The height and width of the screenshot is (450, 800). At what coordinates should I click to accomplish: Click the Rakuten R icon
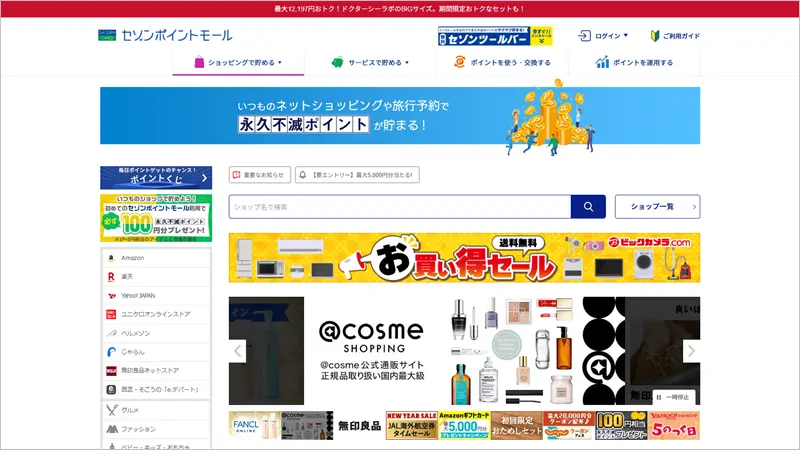point(111,277)
